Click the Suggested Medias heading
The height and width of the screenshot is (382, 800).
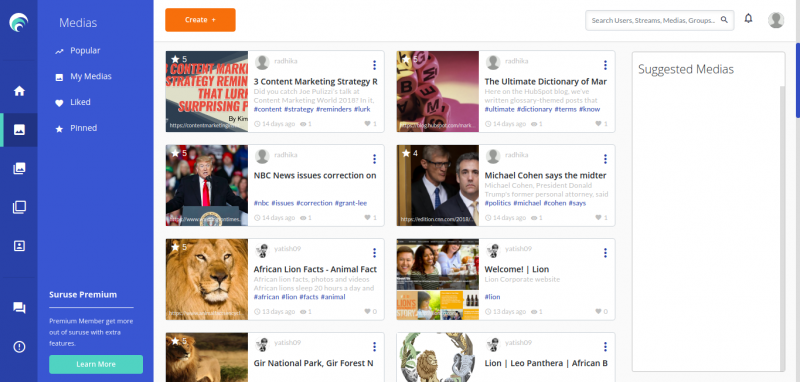(x=686, y=69)
